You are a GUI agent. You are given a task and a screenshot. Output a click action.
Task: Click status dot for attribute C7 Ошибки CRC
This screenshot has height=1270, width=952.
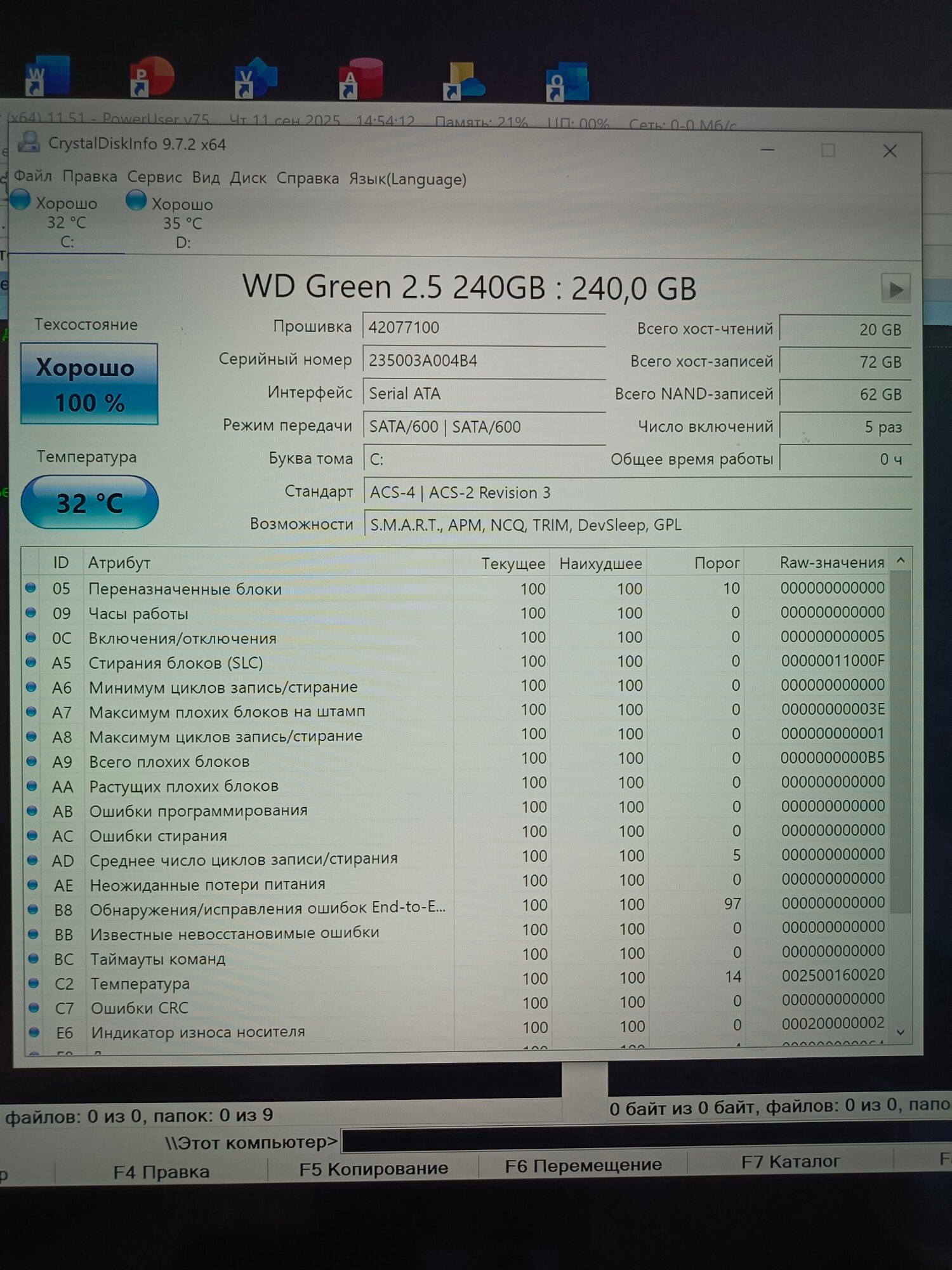pyautogui.click(x=34, y=1007)
